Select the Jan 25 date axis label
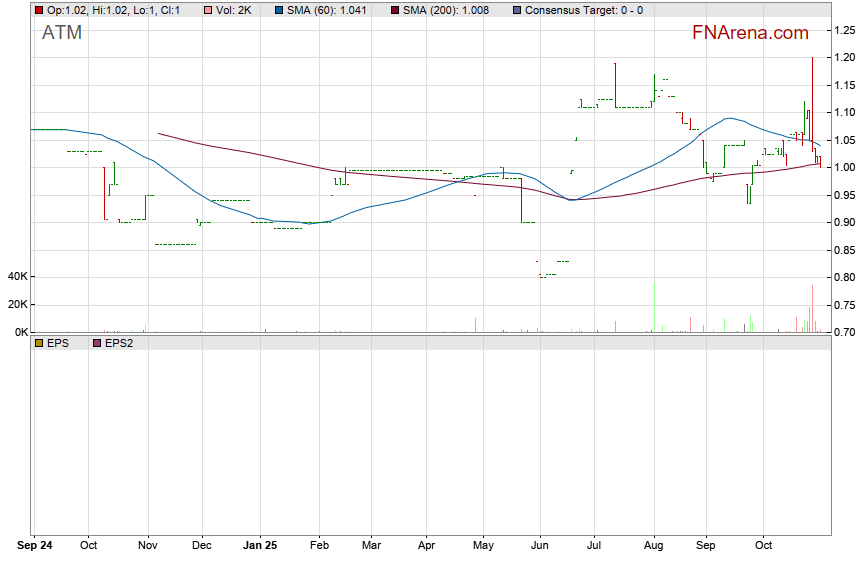The width and height of the screenshot is (859, 566). coord(260,547)
